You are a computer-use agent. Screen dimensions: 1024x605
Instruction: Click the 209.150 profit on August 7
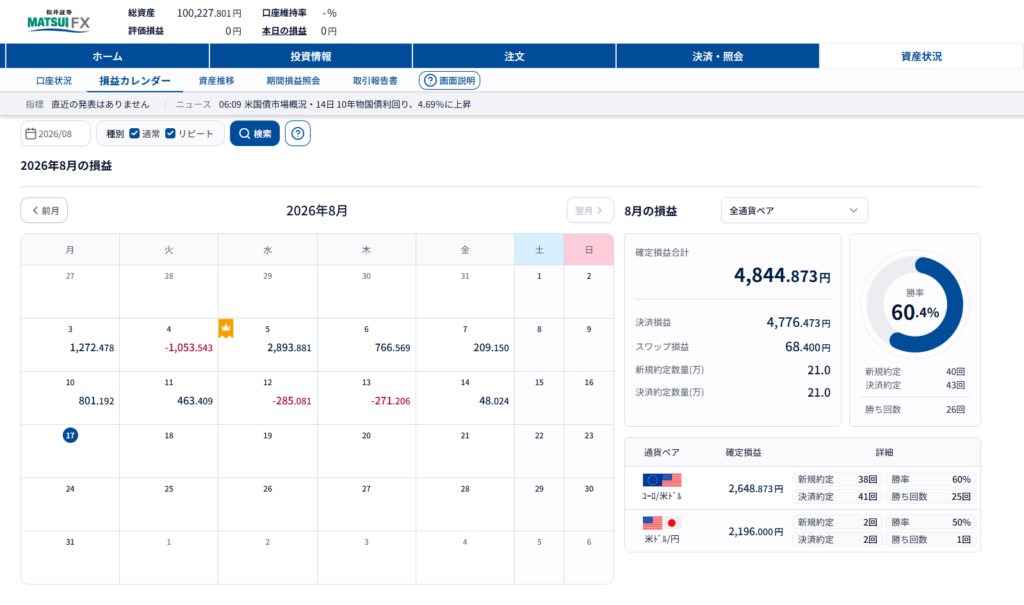491,348
